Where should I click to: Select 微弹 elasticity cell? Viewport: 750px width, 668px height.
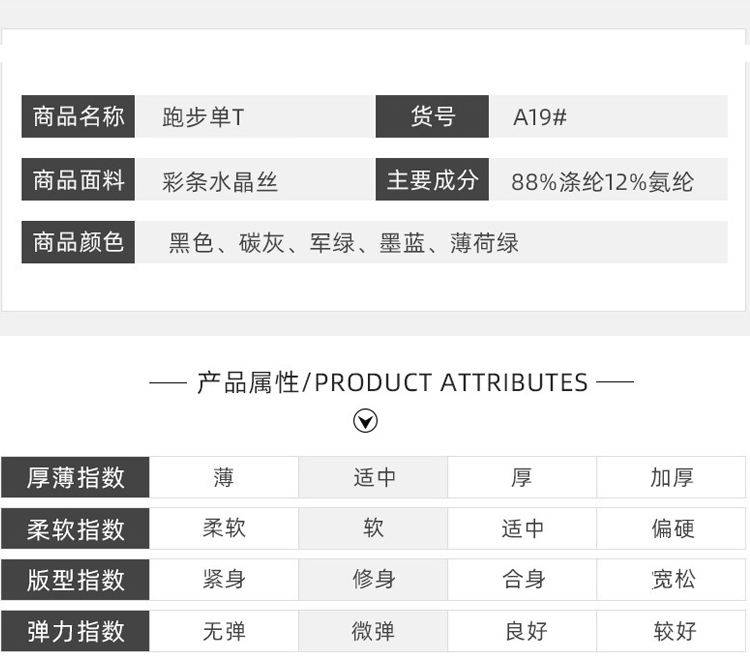374,631
